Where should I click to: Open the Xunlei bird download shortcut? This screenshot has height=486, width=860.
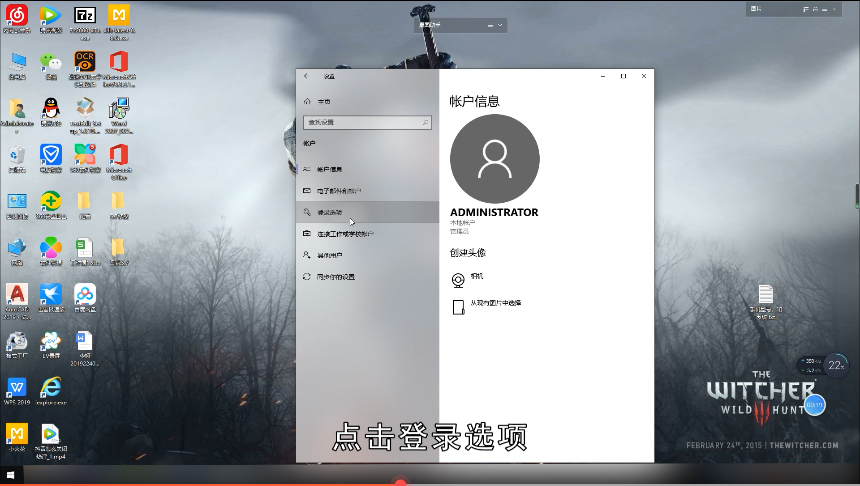pos(50,299)
